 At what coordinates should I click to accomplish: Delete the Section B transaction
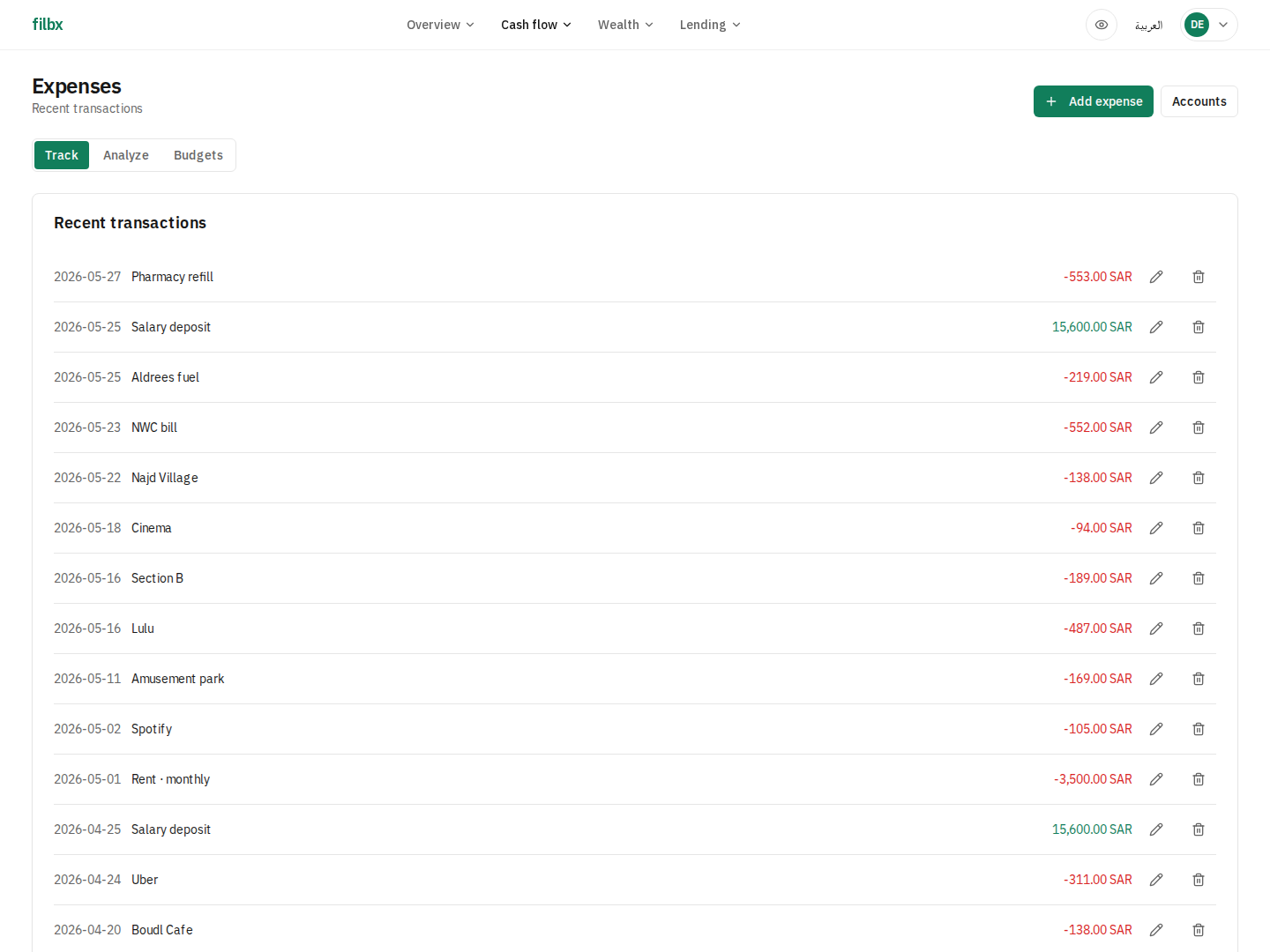pyautogui.click(x=1199, y=578)
